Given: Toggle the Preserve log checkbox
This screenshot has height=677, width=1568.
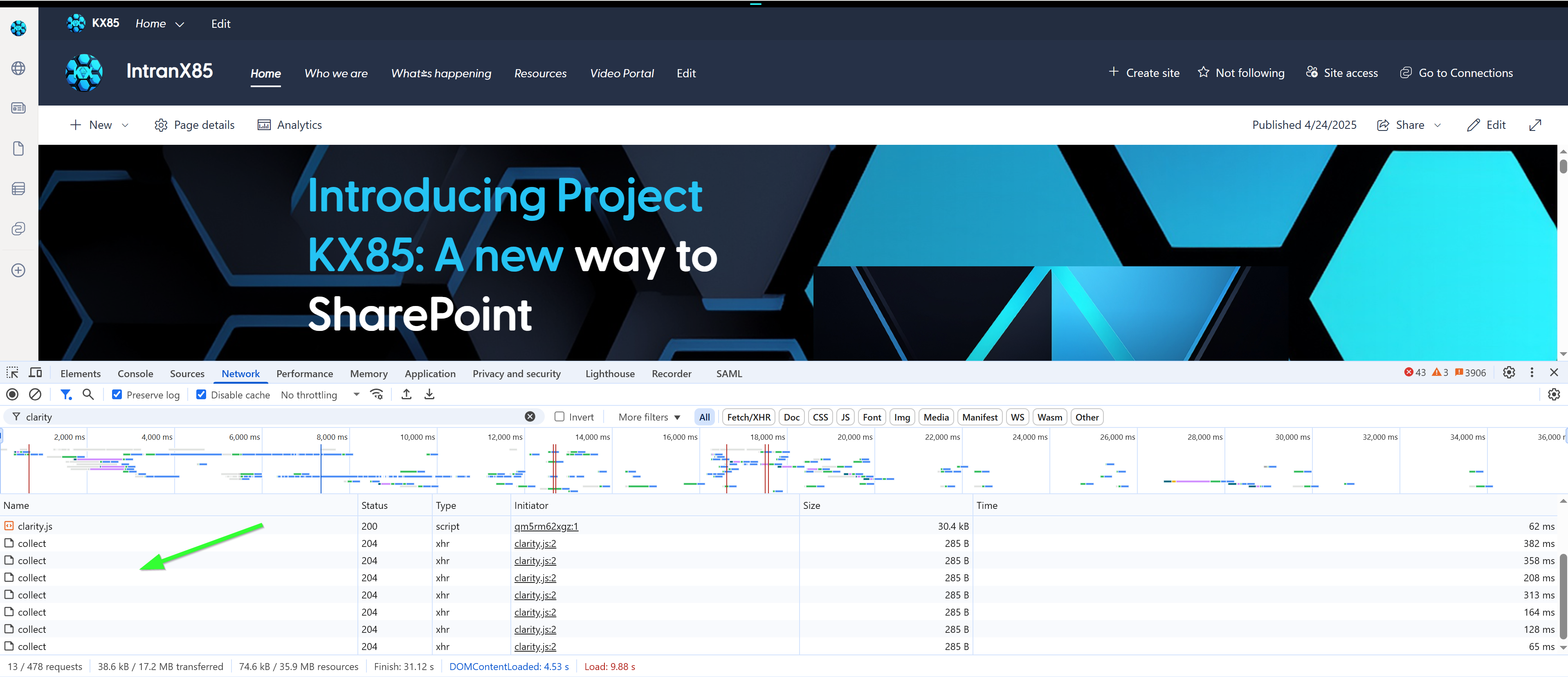Looking at the screenshot, I should (x=117, y=394).
